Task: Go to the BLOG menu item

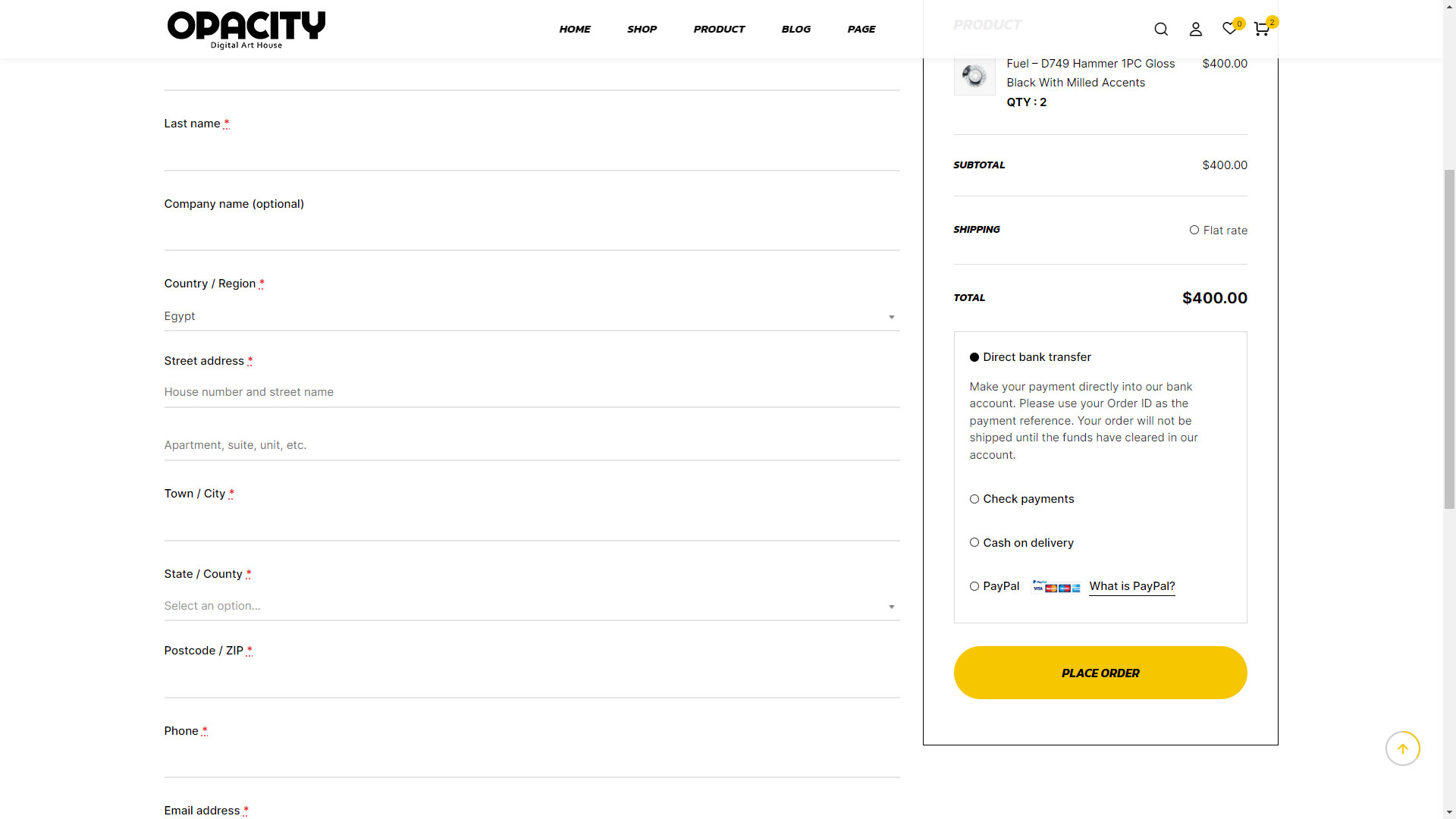Action: (795, 29)
